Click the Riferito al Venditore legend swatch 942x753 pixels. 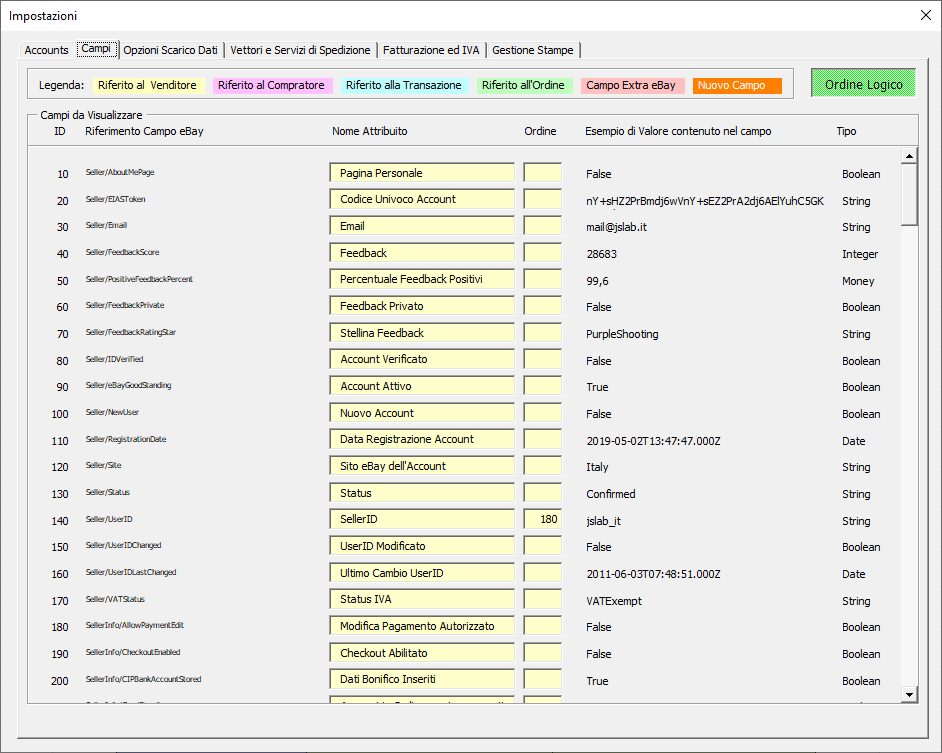coord(148,85)
